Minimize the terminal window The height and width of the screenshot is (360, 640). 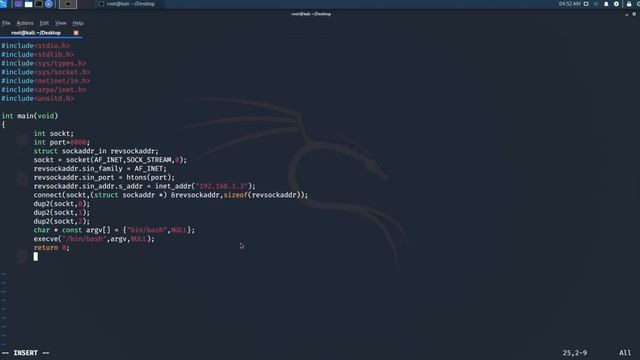[627, 14]
